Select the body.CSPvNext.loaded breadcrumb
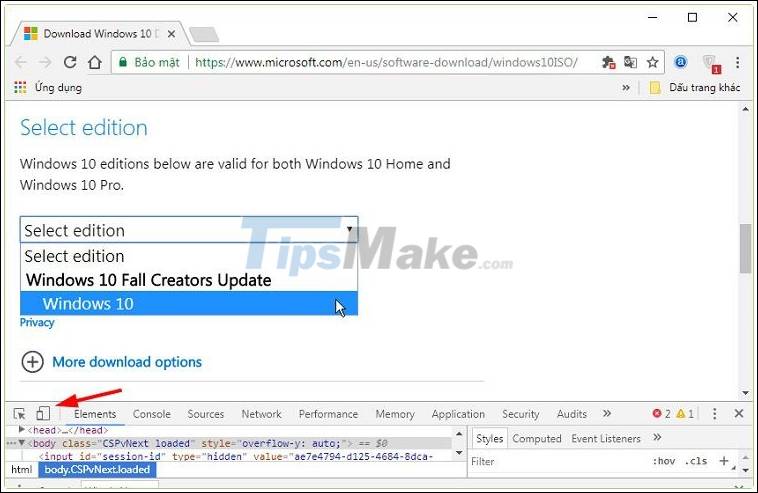758x493 pixels. pos(97,469)
